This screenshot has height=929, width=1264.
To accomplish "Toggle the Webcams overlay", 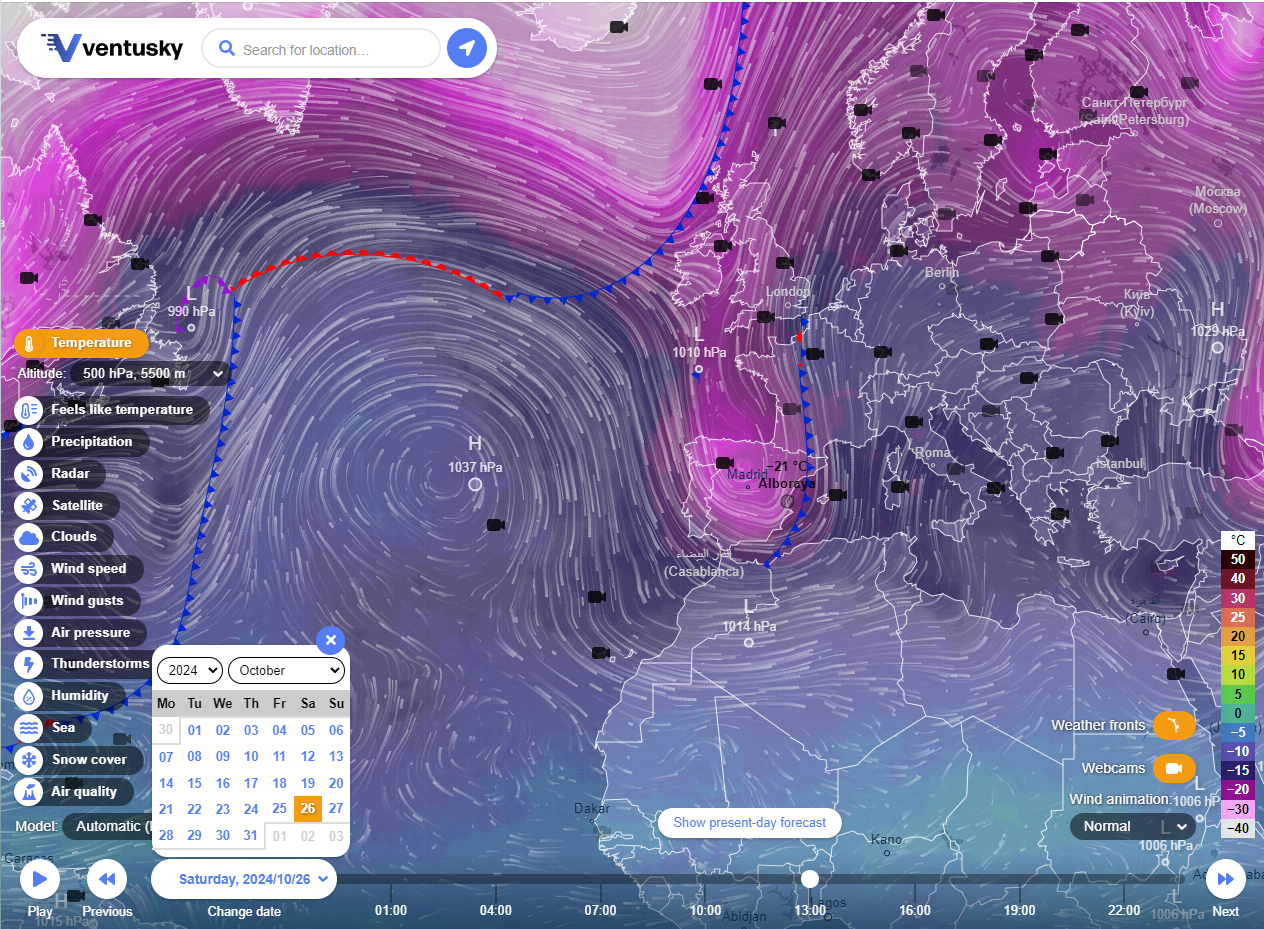I will point(1174,768).
